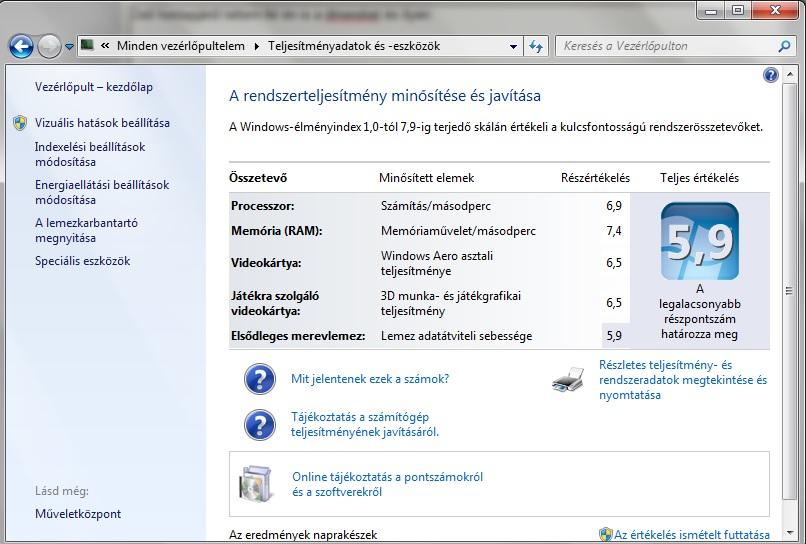Click the greyed Forward arrow button
The height and width of the screenshot is (544, 806).
pyautogui.click(x=49, y=47)
